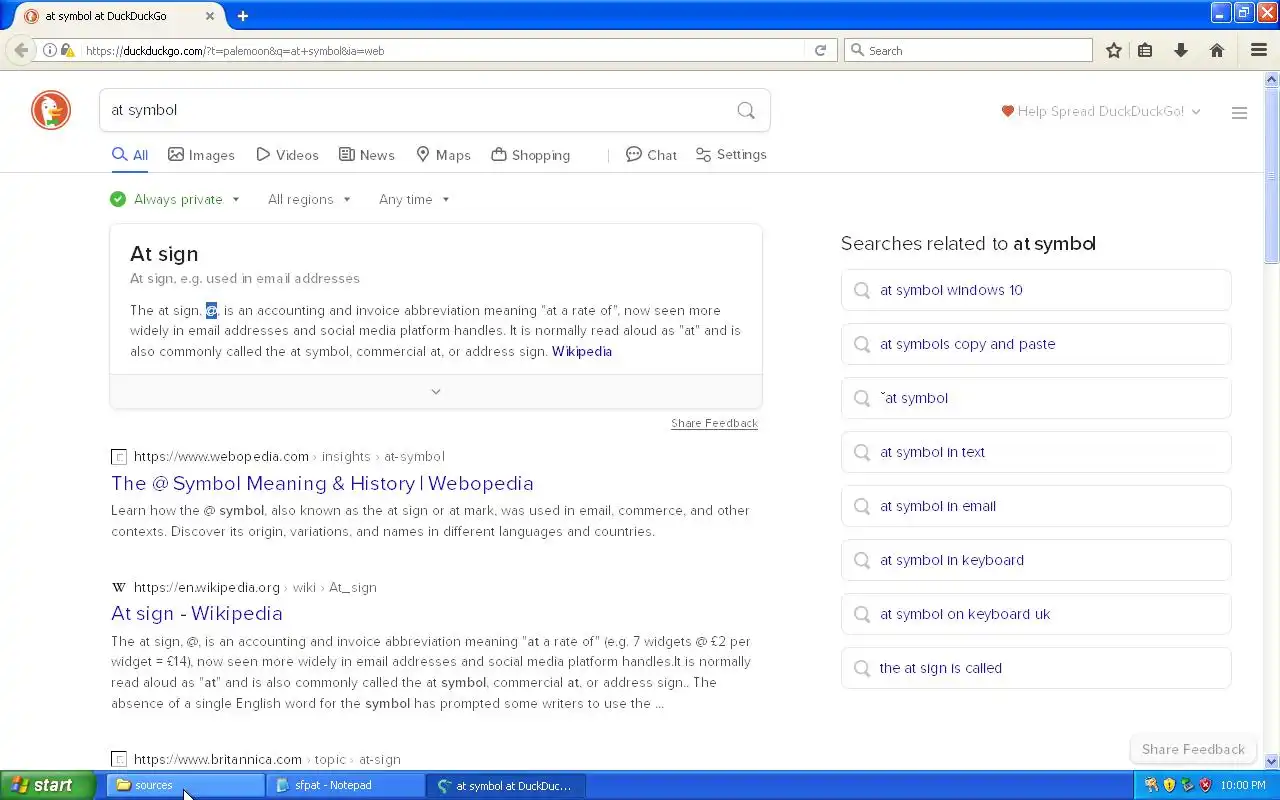Screen dimensions: 1280x800
Task: Select related search 'the at sign is called'
Action: 1036,668
